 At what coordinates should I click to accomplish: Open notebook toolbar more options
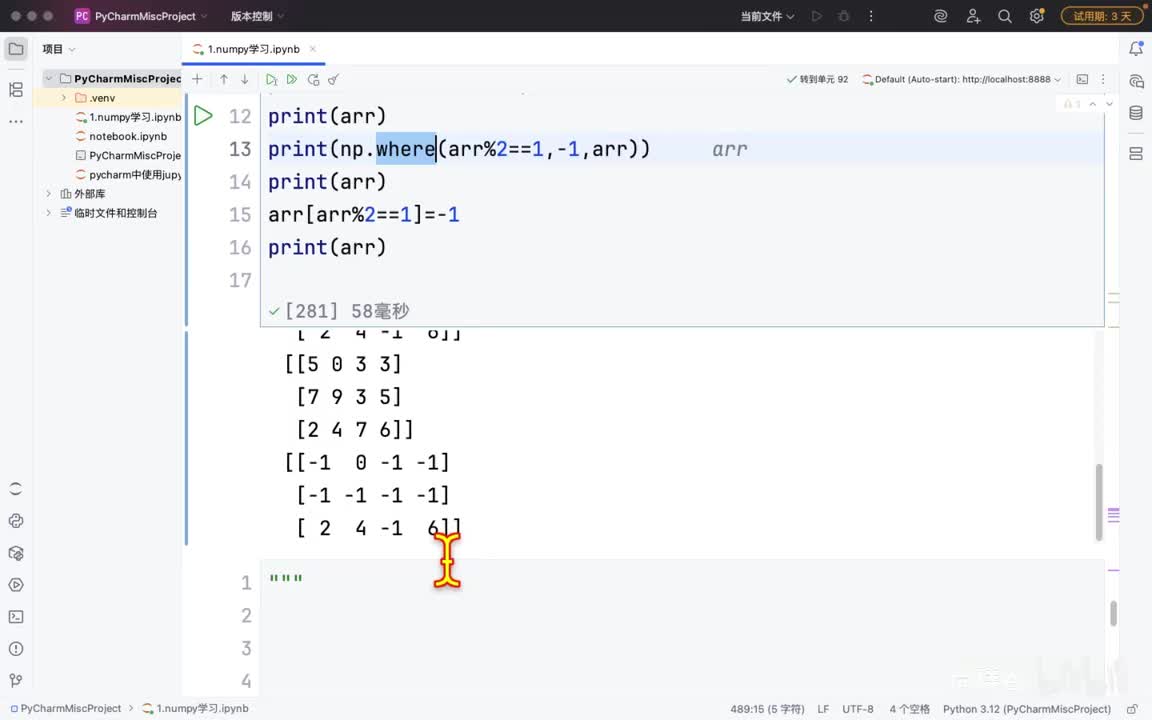(x=1103, y=79)
